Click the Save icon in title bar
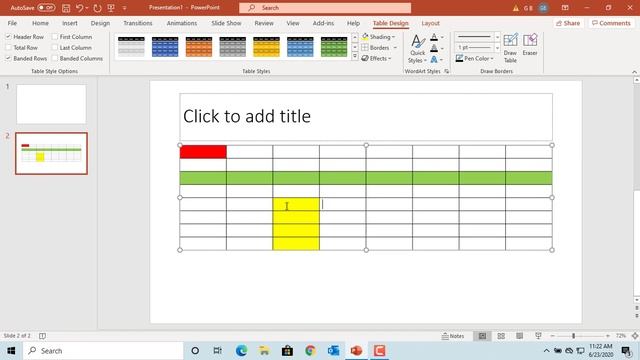640x360 pixels. 66,8
